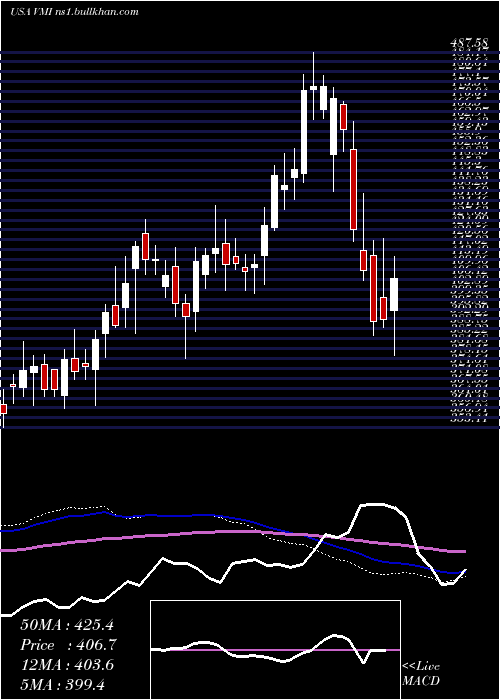Screen dimensions: 500x700
Task: Click inside the MACD inset chart box
Action: click(275, 650)
